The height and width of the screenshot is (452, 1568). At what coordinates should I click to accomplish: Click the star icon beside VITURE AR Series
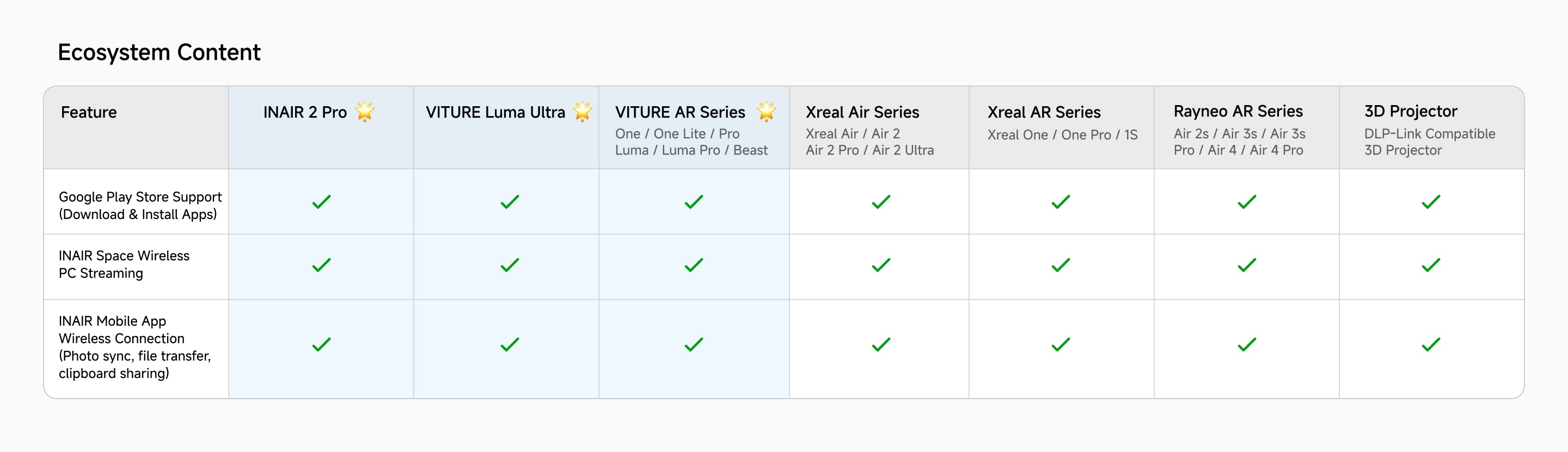pyautogui.click(x=767, y=112)
